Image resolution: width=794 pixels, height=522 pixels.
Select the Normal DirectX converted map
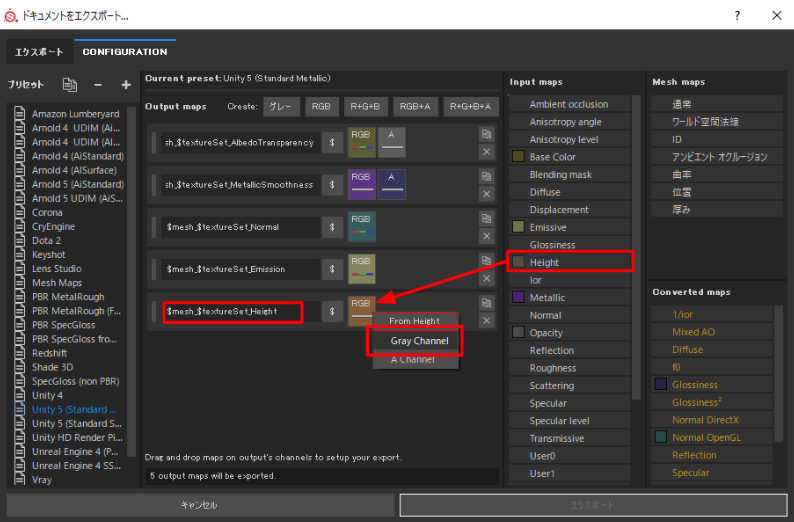click(x=711, y=420)
